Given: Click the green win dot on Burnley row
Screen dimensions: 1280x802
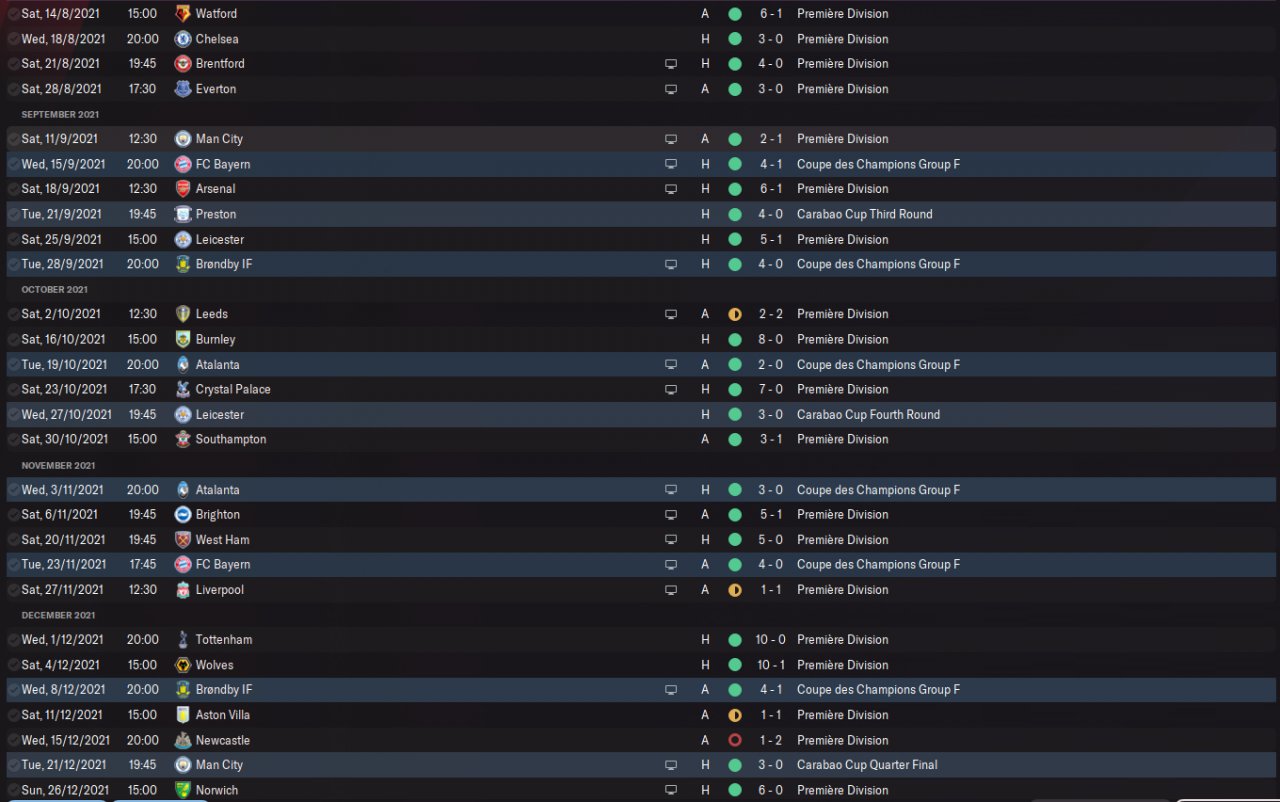Looking at the screenshot, I should (x=735, y=340).
